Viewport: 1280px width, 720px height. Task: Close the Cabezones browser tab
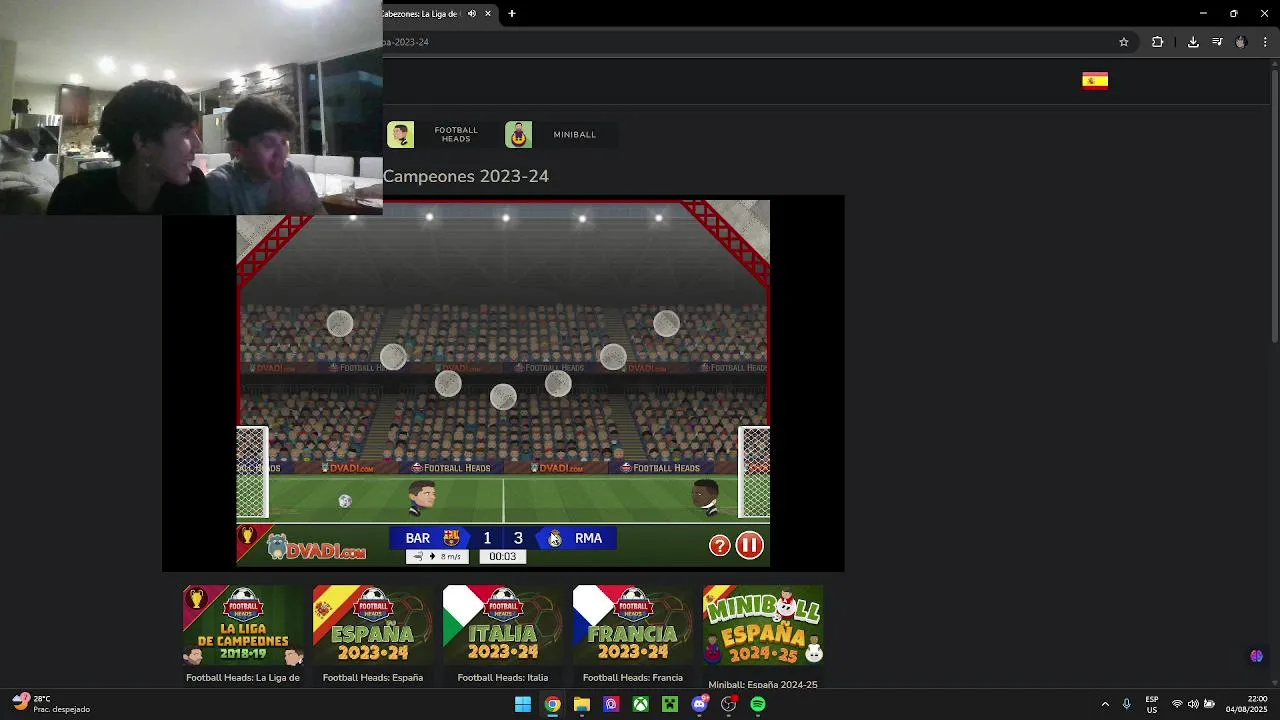(488, 14)
